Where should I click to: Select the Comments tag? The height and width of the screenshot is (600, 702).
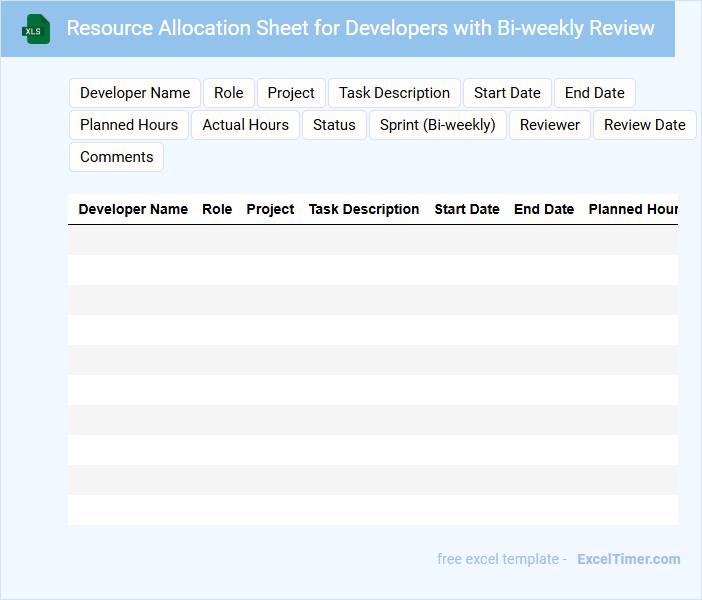(x=116, y=157)
